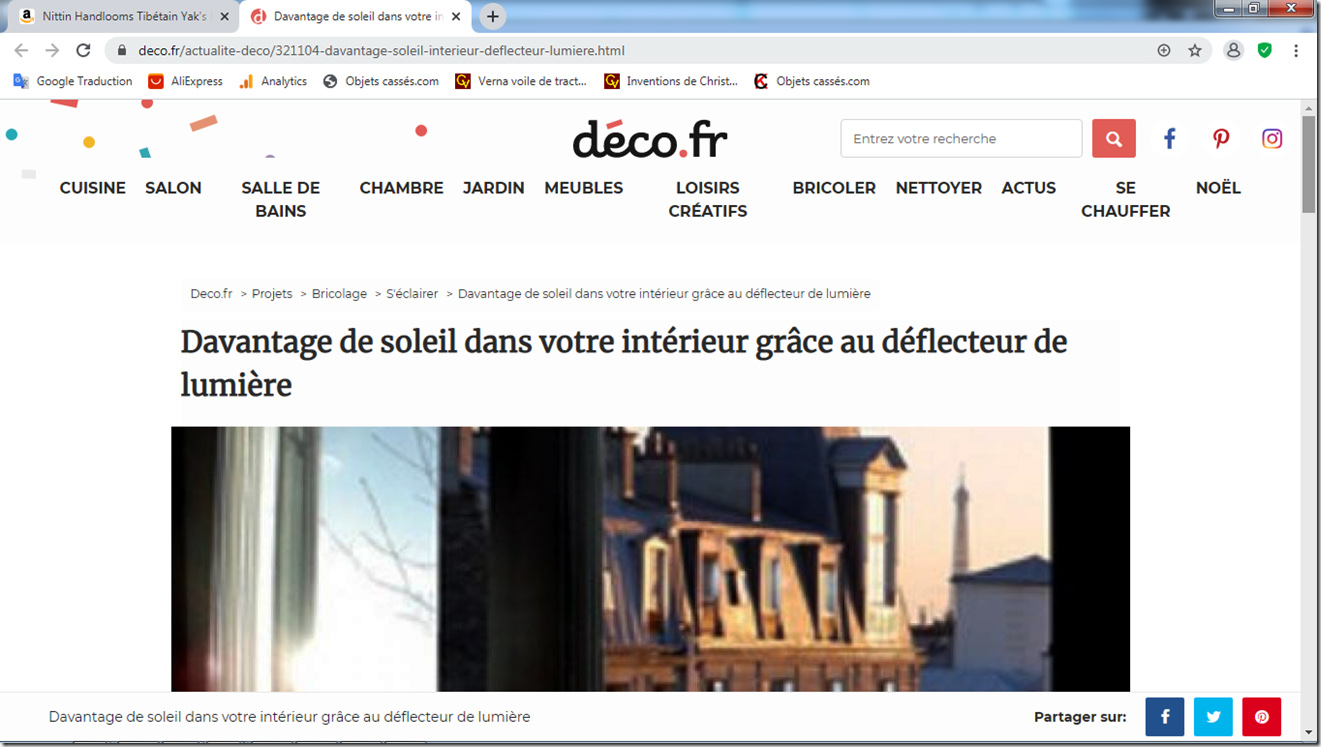Open the BRICOLER menu
Image resolution: width=1321 pixels, height=747 pixels.
[834, 188]
